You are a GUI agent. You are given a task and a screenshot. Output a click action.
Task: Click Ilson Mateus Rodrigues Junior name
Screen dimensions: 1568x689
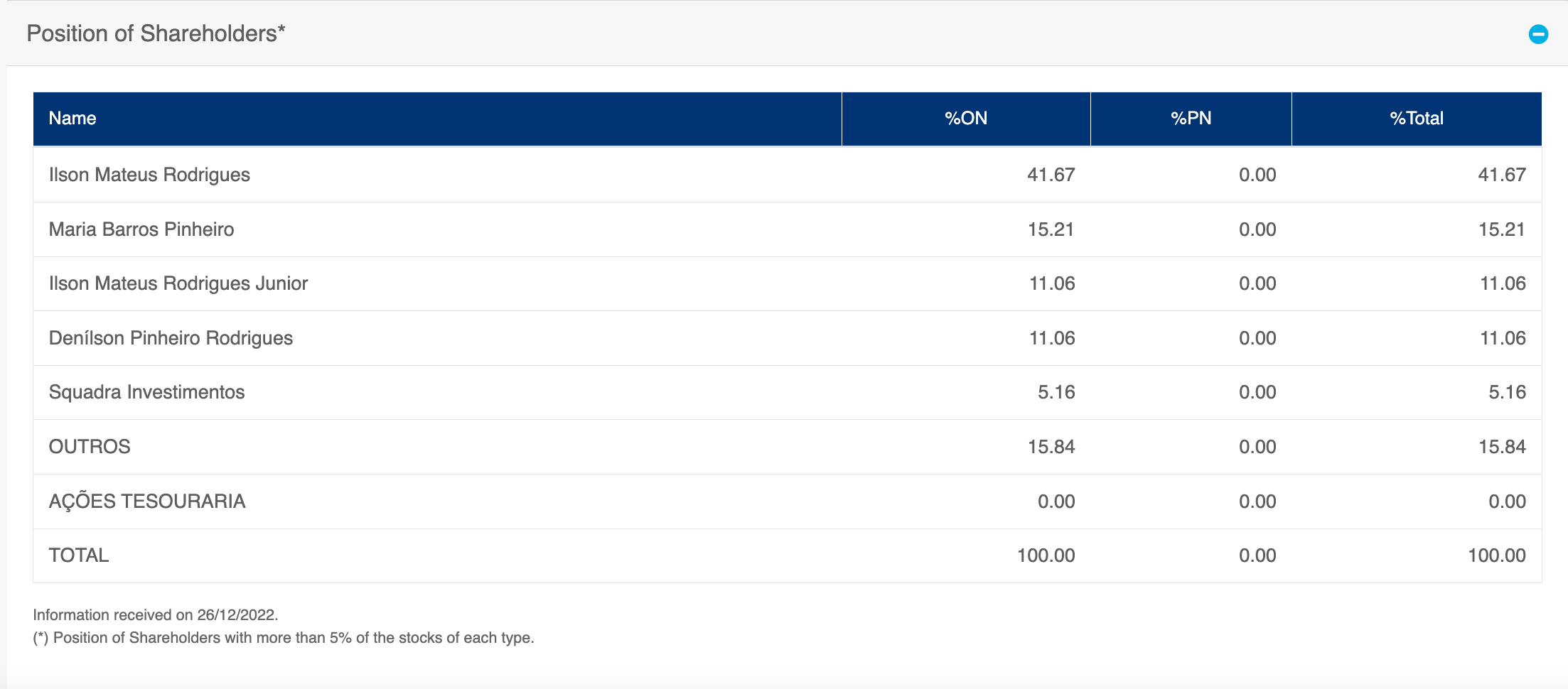(178, 283)
